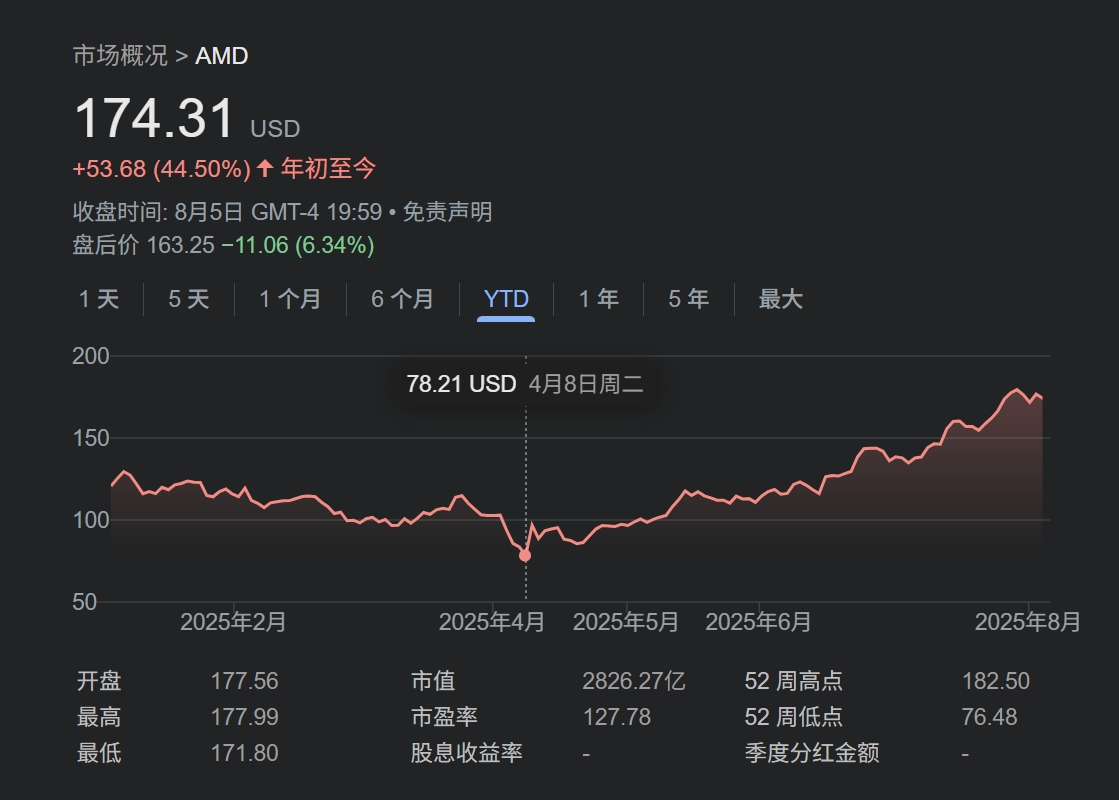Viewport: 1119px width, 800px height.
Task: Open the 市场概况 breadcrumb link
Action: click(120, 55)
